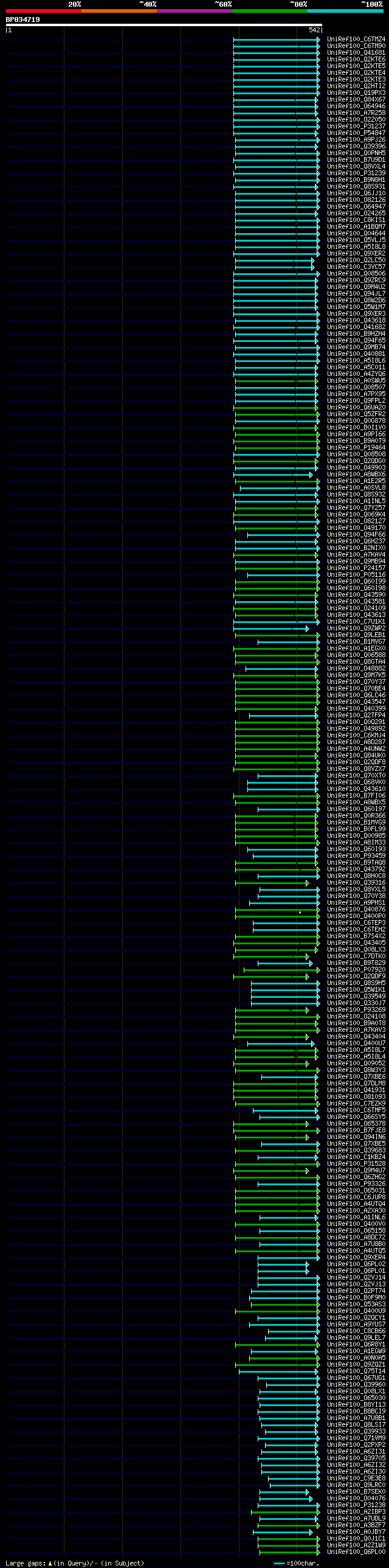Open hit UniRef100_Q94JL7
This screenshot has height=1568, width=389.
pos(356,294)
